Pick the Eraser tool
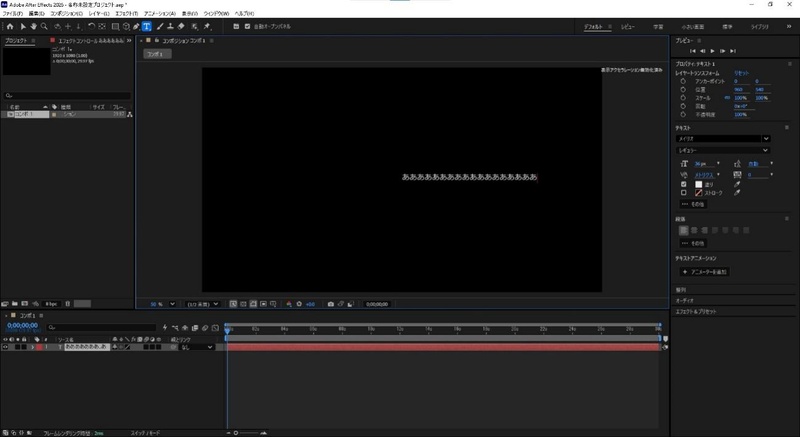The image size is (800, 437). 181,27
